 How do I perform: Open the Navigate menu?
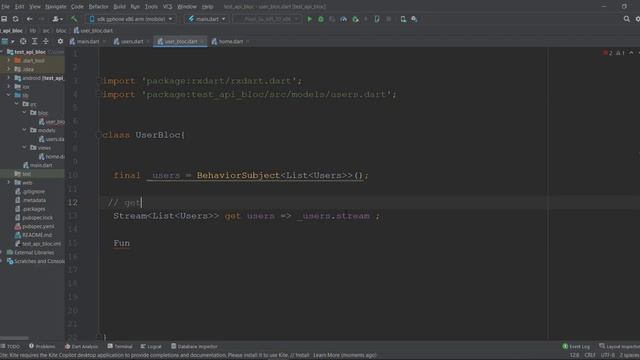pos(56,7)
